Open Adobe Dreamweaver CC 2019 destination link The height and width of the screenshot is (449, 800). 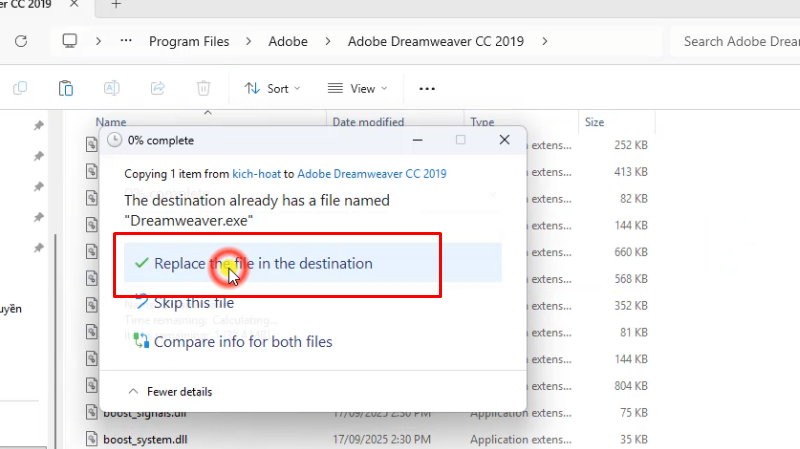click(371, 173)
